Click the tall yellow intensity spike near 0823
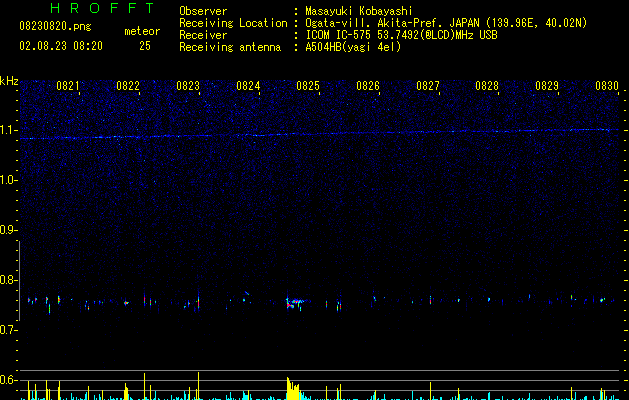Screen dimensions: 629x400 pyautogui.click(x=198, y=386)
